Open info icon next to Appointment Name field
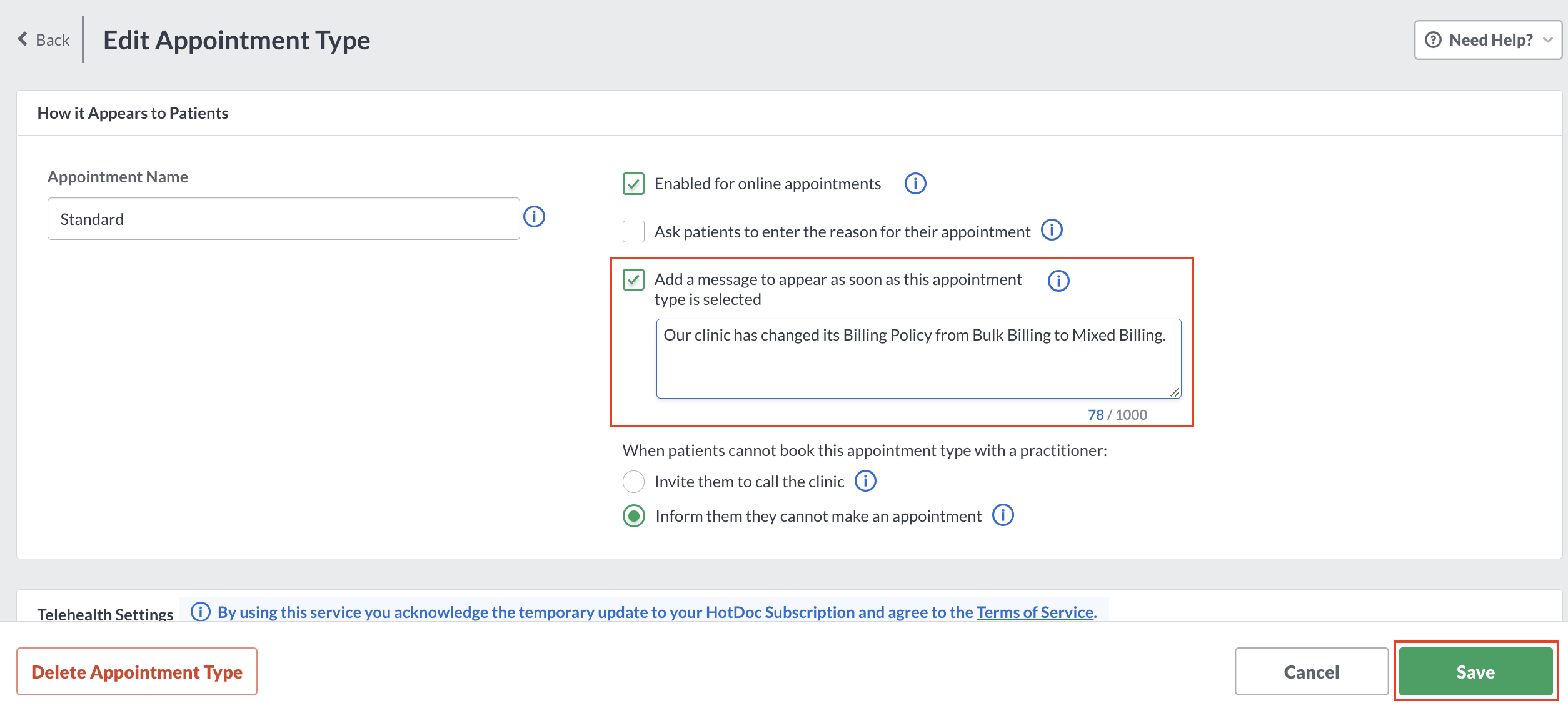 coord(534,217)
